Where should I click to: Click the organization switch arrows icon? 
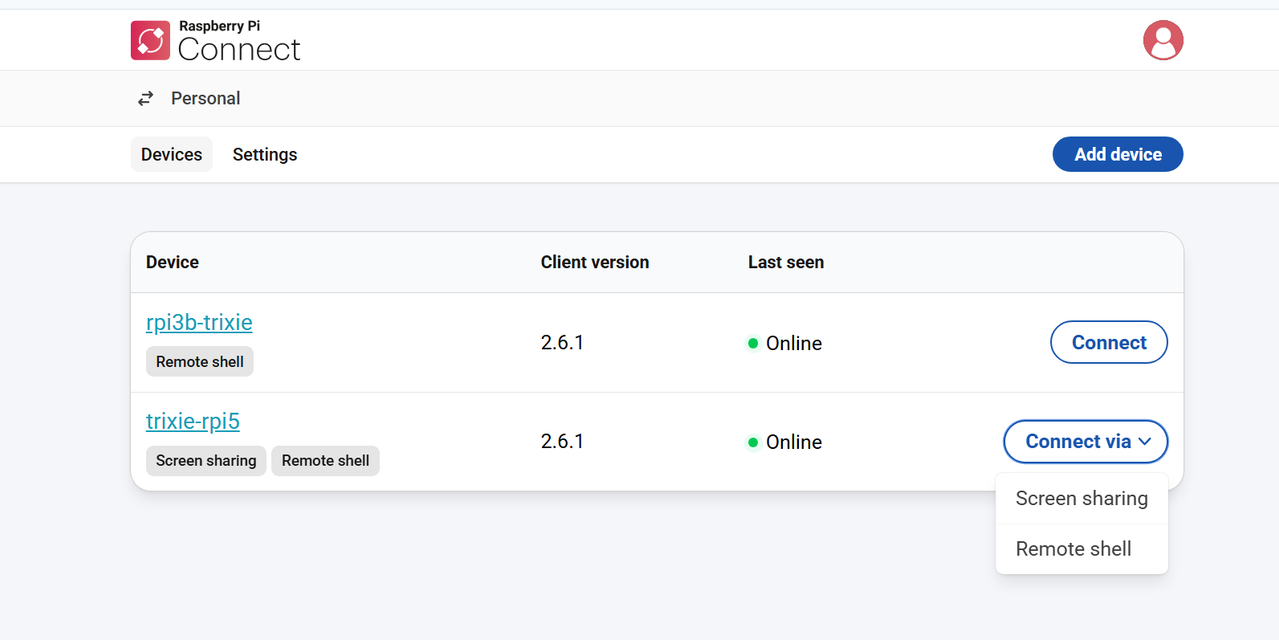click(146, 98)
